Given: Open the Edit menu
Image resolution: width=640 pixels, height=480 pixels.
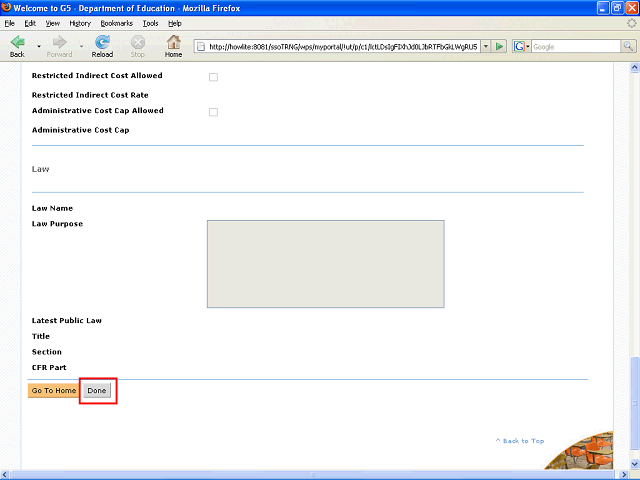Looking at the screenshot, I should [x=30, y=23].
